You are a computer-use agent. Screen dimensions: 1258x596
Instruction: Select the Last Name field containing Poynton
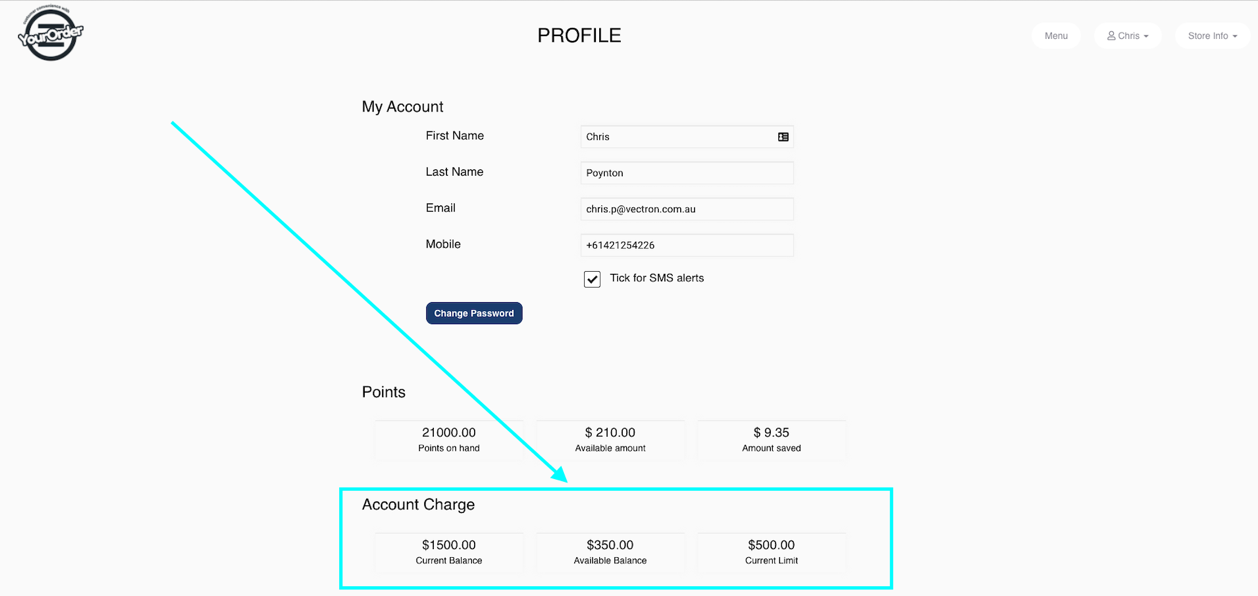687,173
